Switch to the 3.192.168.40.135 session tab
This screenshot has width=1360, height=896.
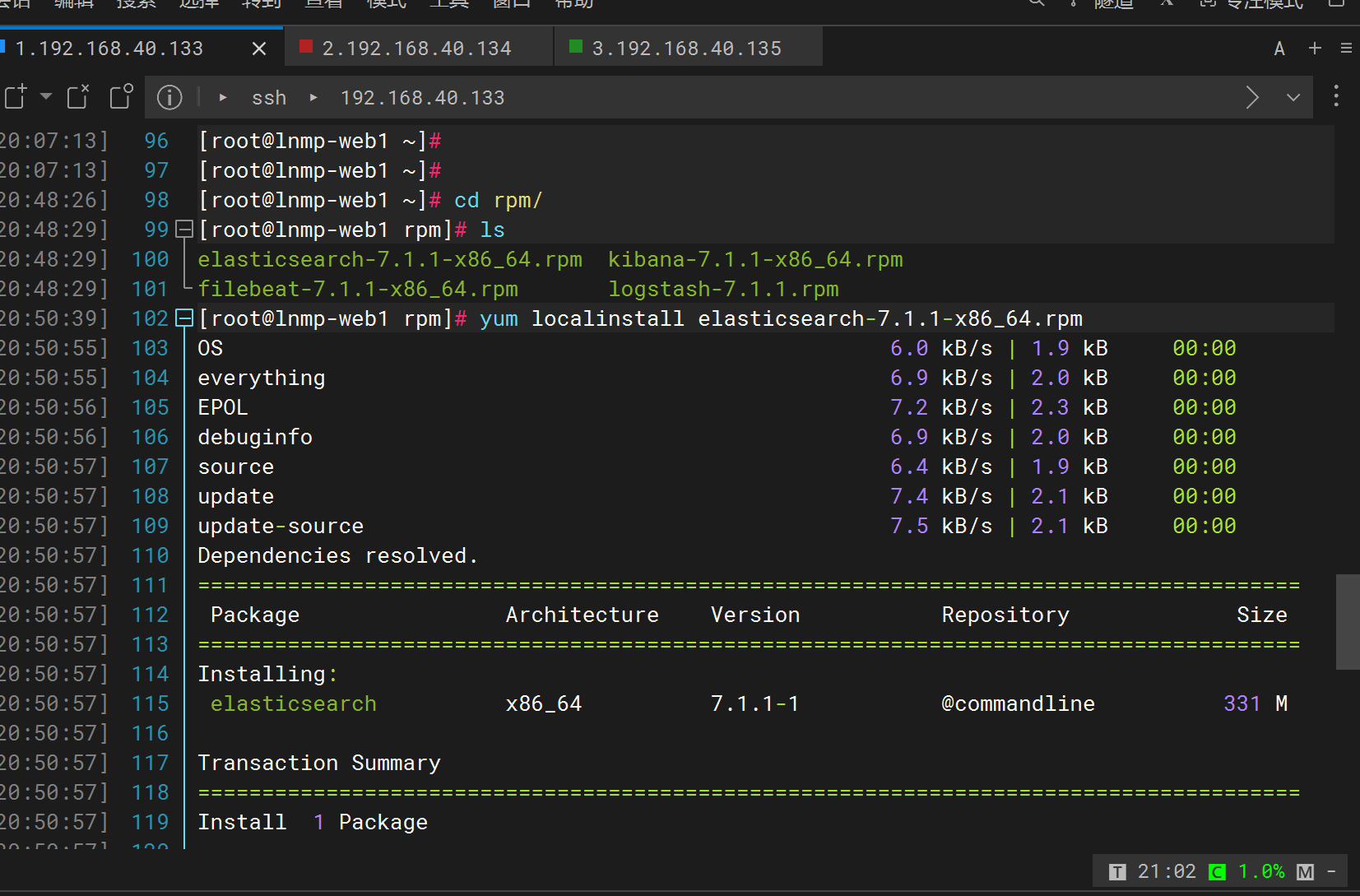pyautogui.click(x=689, y=48)
